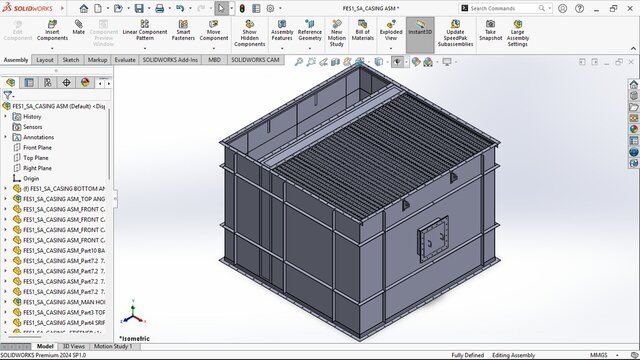Activate Move Component tool

pyautogui.click(x=213, y=31)
